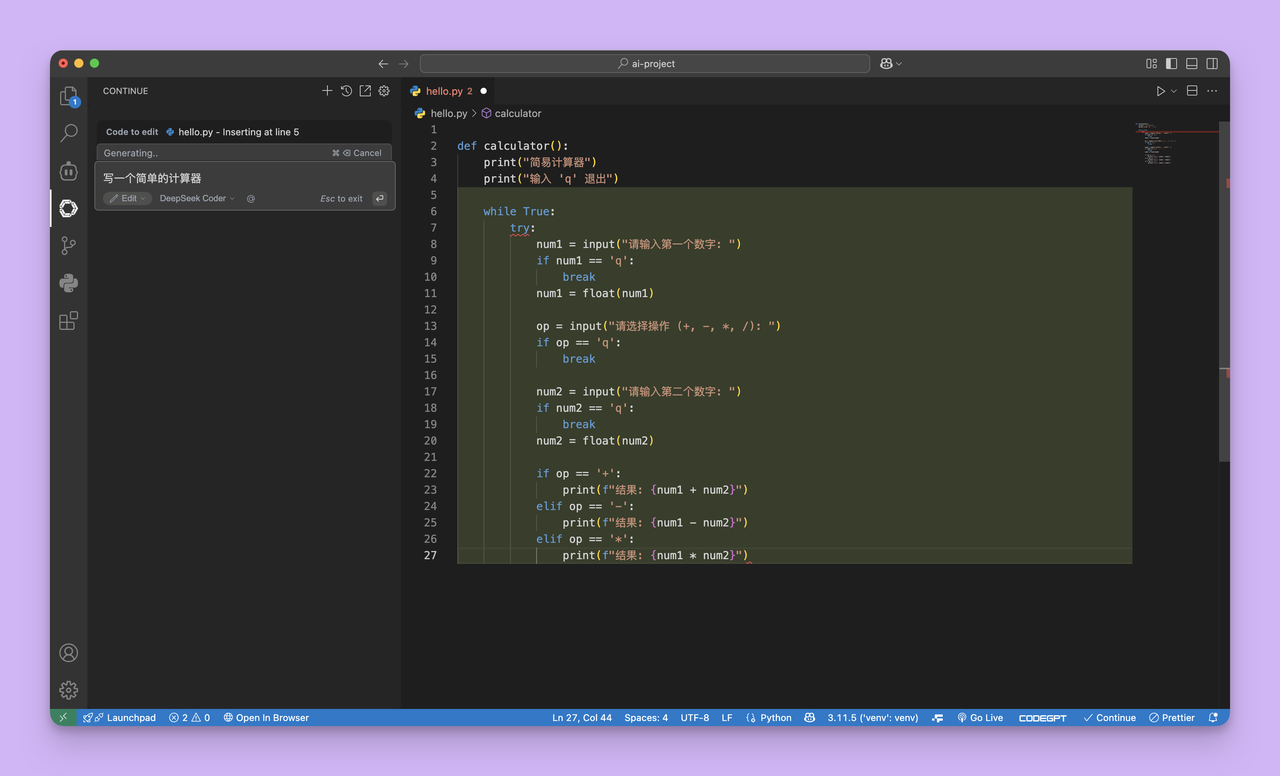1280x776 pixels.
Task: Toggle the secondary side bar
Action: 1212,64
